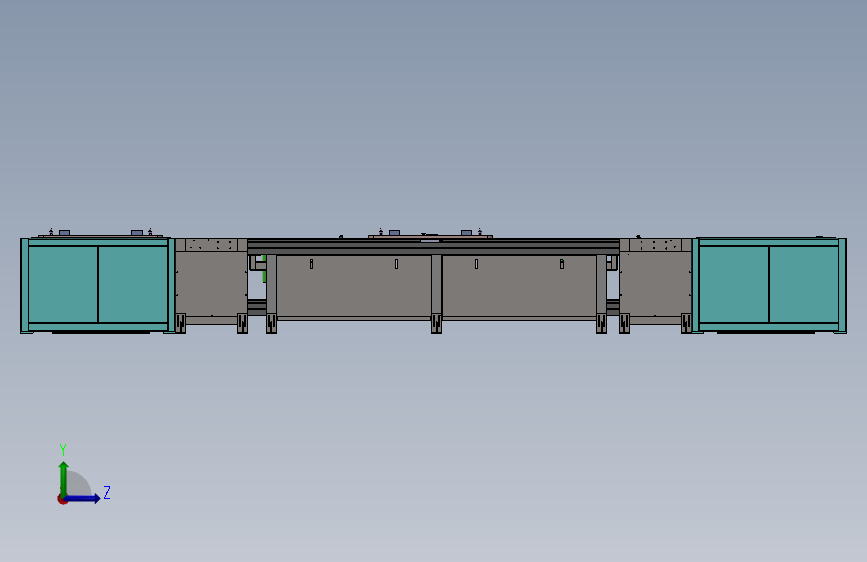
Task: Select the right grey panel of the center conveyor frame
Action: click(x=519, y=286)
